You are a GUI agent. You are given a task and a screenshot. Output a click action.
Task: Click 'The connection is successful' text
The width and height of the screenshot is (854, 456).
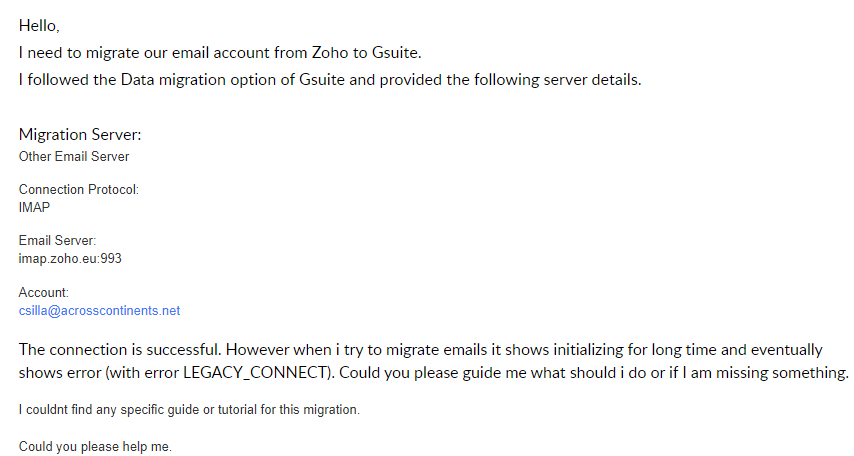pyautogui.click(x=120, y=349)
